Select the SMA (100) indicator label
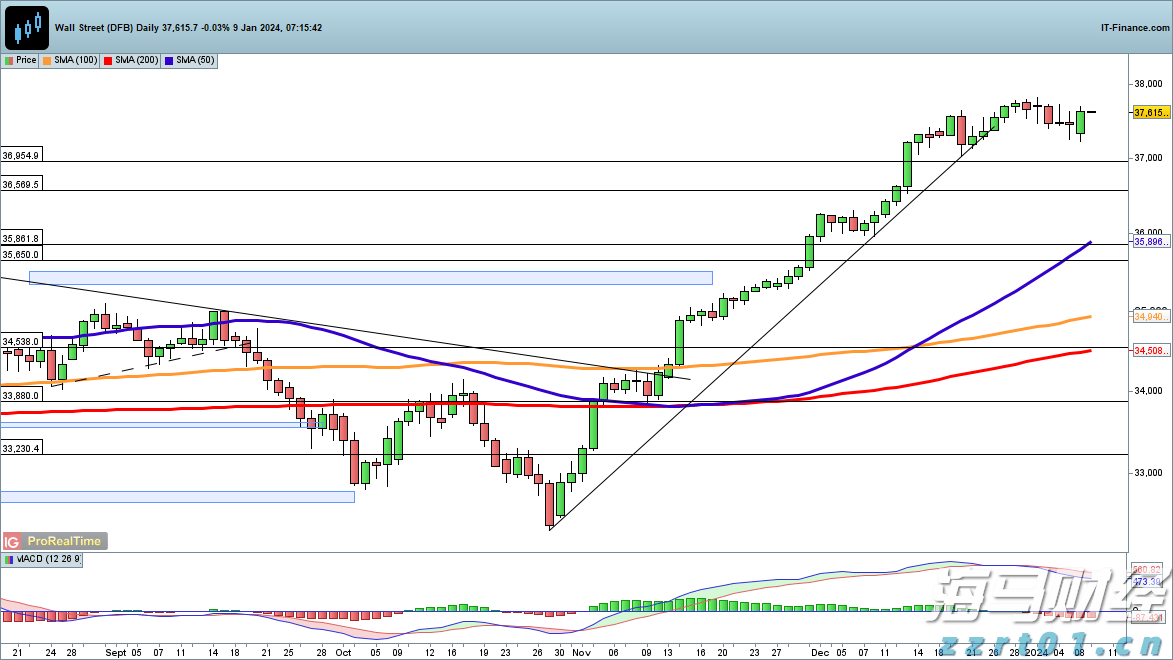This screenshot has width=1173, height=660. coord(76,60)
